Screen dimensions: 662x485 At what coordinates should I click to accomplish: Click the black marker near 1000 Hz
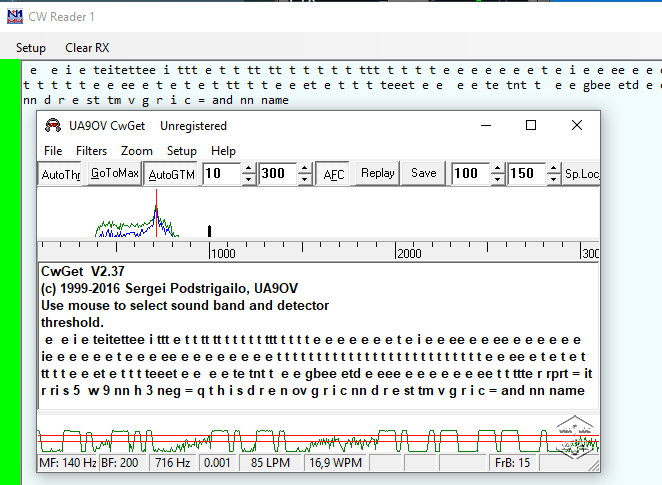click(x=209, y=231)
